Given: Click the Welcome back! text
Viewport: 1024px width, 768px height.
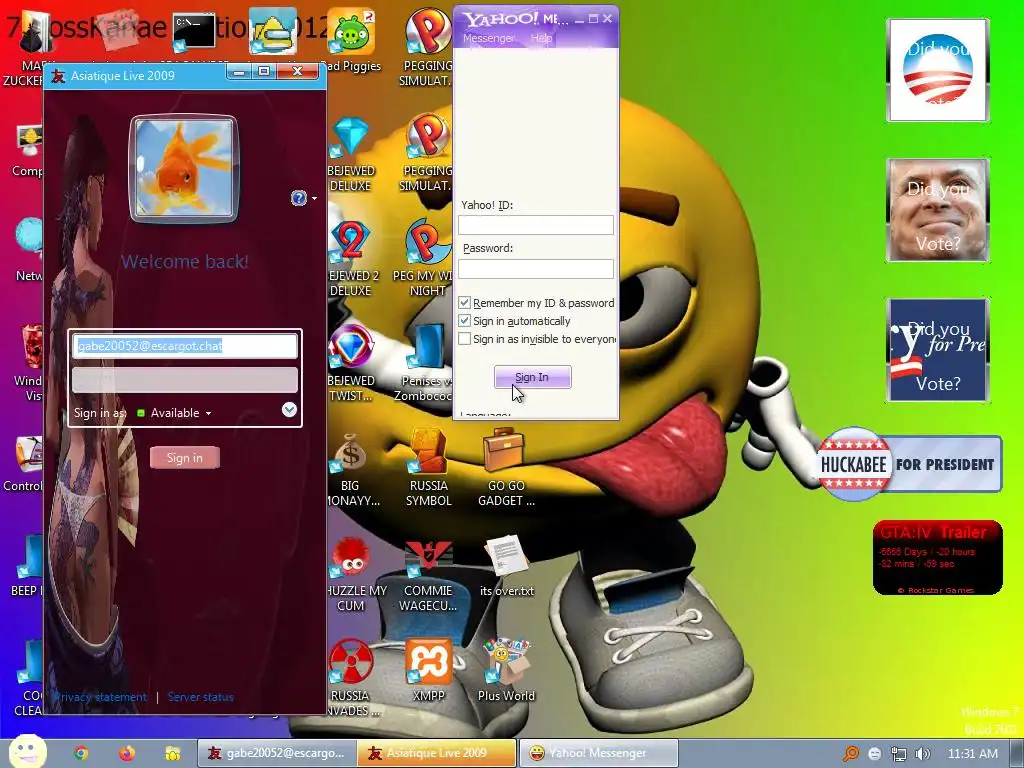Looking at the screenshot, I should (185, 262).
